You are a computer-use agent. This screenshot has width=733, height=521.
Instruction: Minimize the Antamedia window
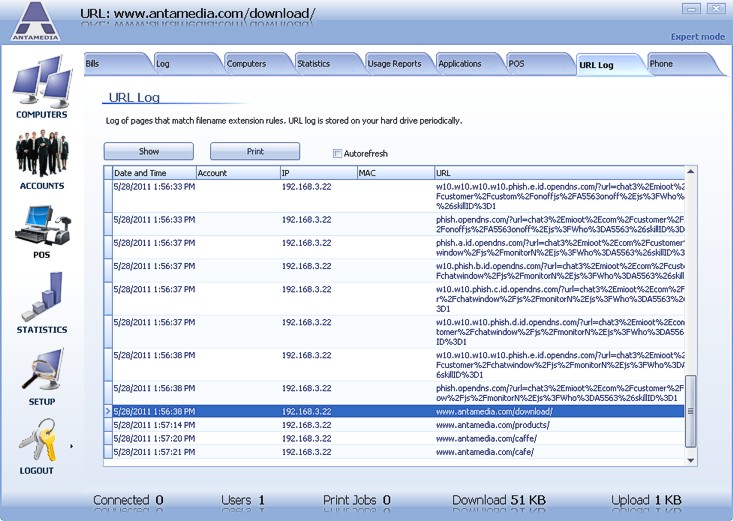click(x=691, y=8)
